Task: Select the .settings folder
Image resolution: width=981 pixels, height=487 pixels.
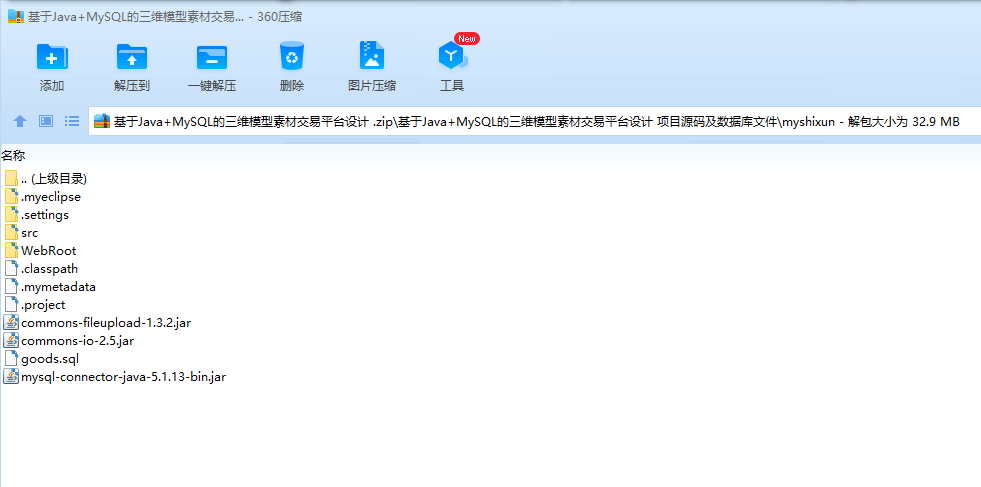Action: tap(36, 215)
